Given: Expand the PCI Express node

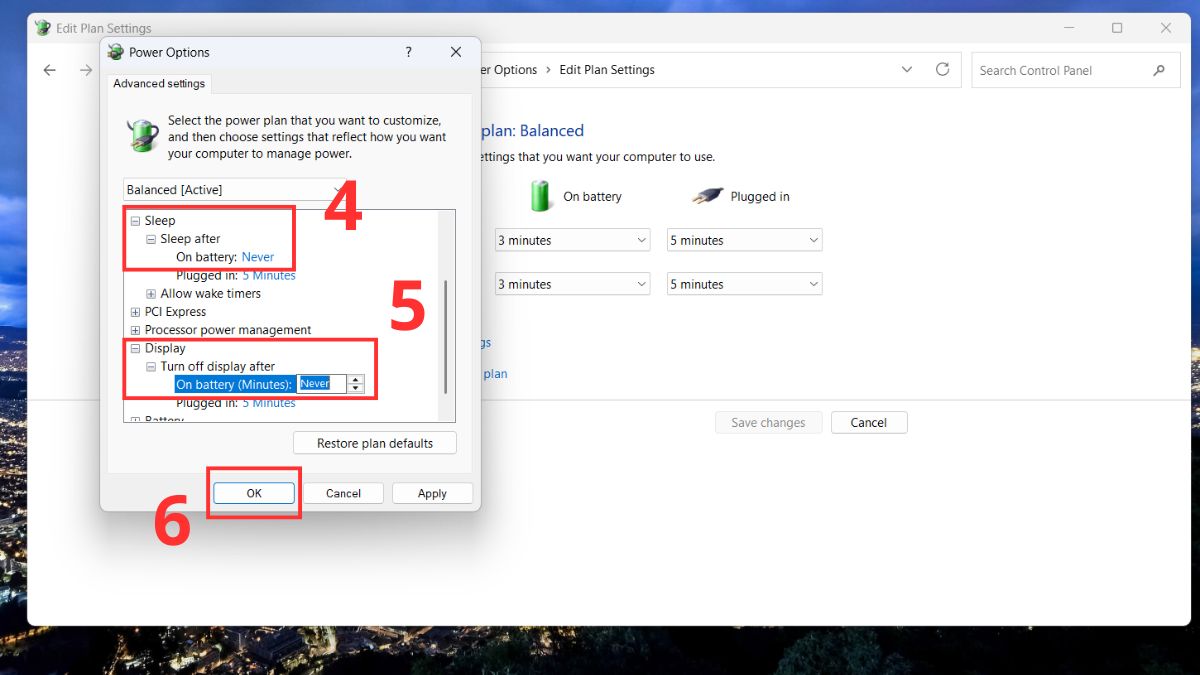Looking at the screenshot, I should (x=135, y=312).
